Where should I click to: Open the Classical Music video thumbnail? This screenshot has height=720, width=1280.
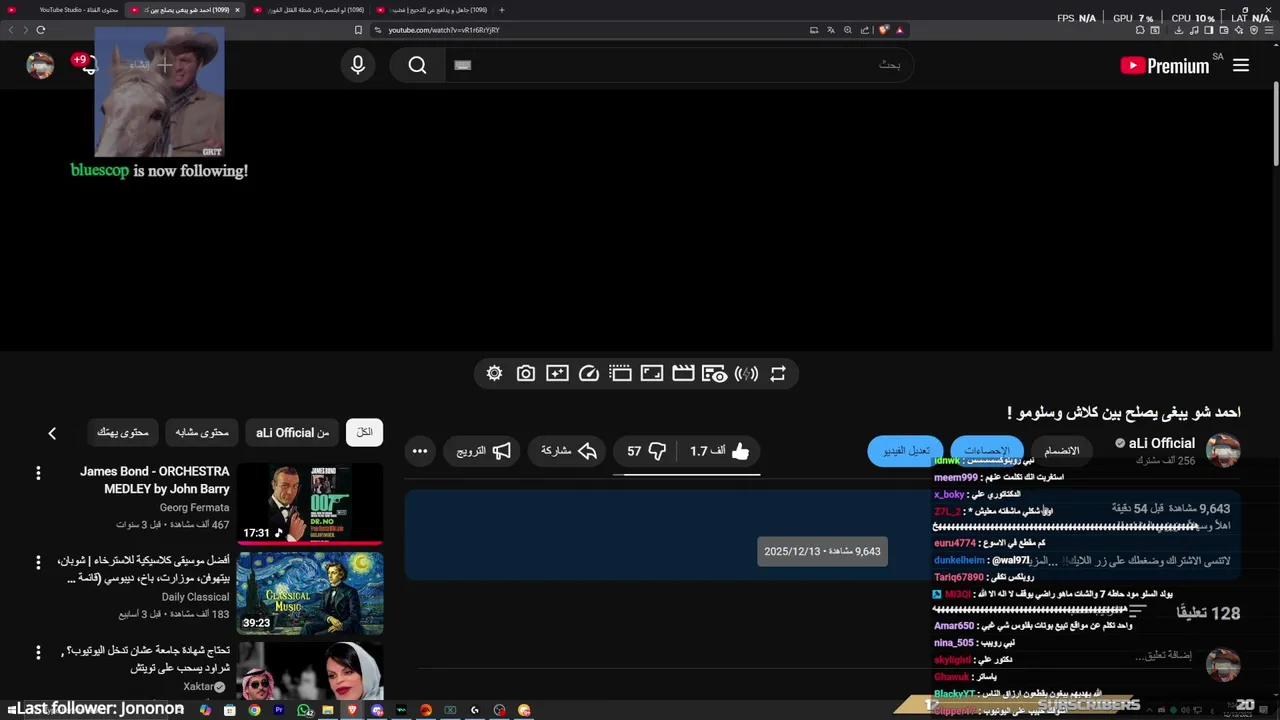pos(310,593)
